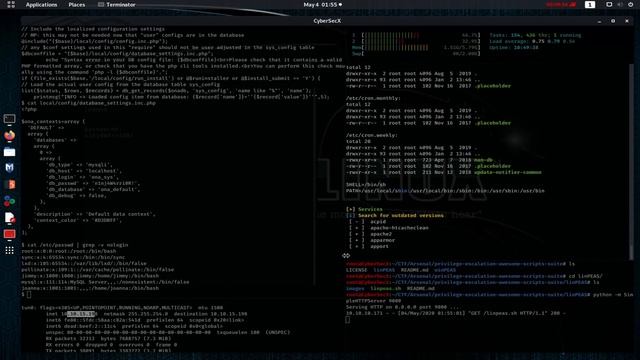
Task: Click the 'man-db' cron file name
Action: pyautogui.click(x=483, y=160)
